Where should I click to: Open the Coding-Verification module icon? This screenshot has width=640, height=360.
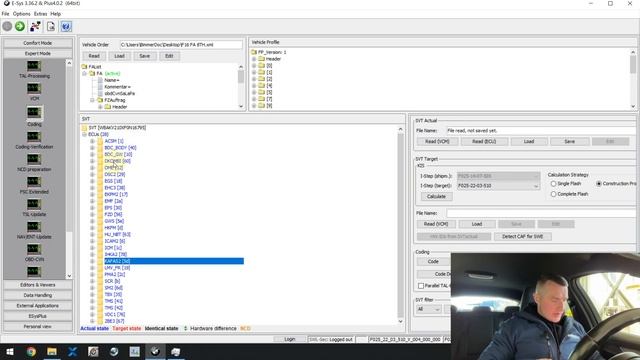point(34,136)
